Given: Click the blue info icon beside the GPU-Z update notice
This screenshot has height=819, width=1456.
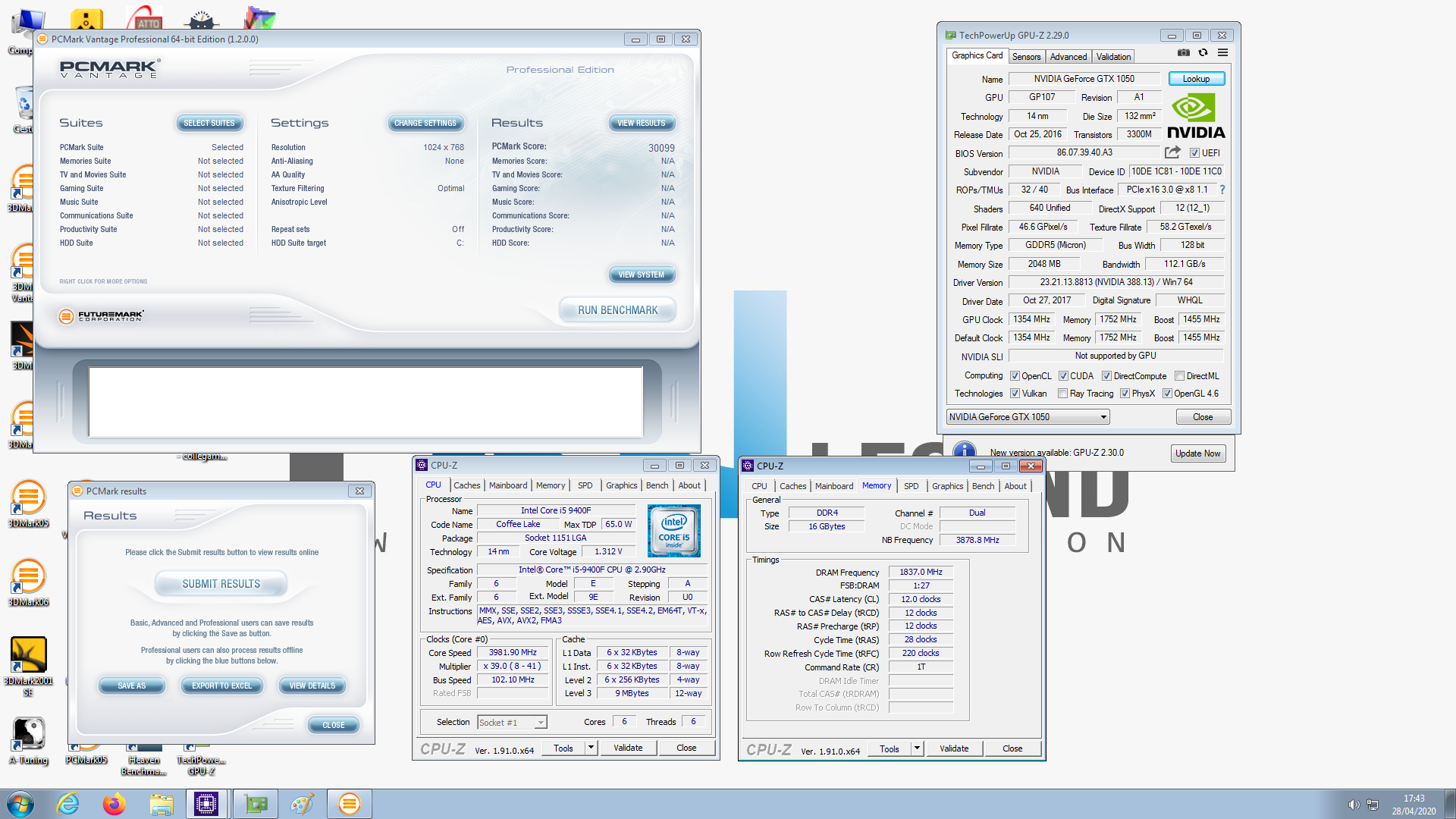Looking at the screenshot, I should click(x=964, y=452).
